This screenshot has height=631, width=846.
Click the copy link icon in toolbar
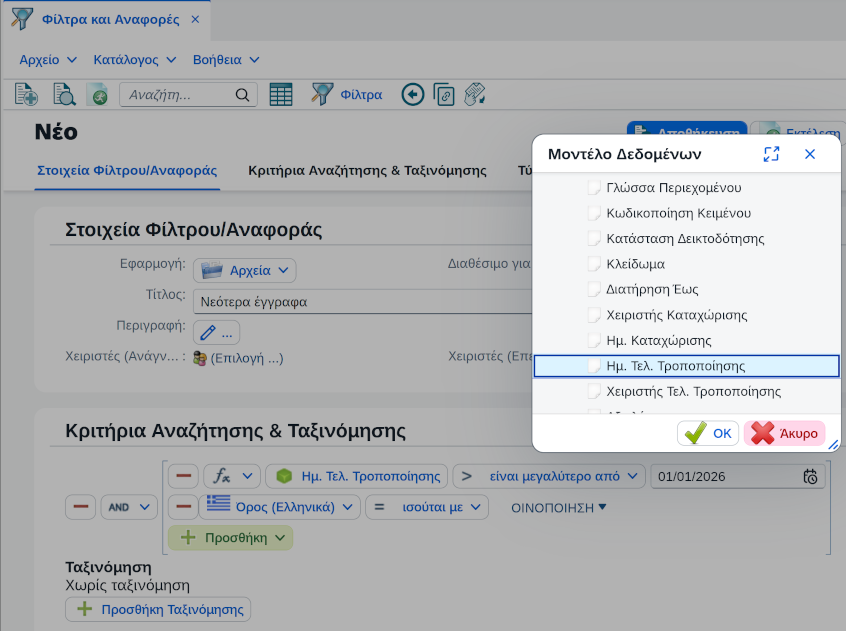pyautogui.click(x=444, y=94)
